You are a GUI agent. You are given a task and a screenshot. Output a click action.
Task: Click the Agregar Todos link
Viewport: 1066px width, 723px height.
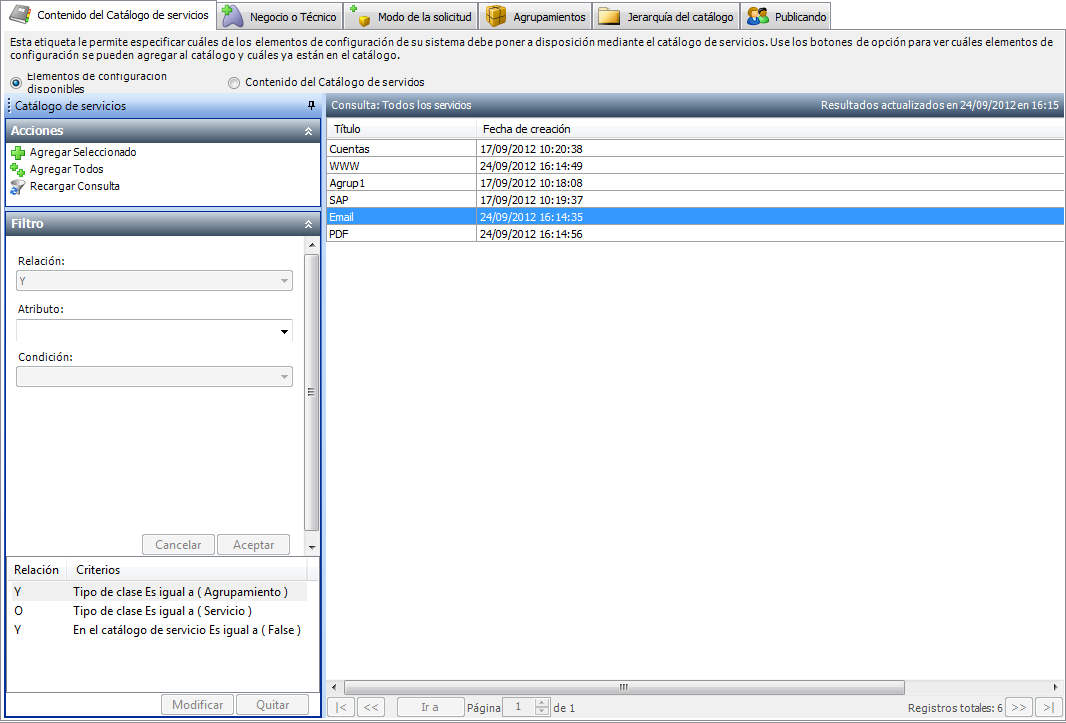coord(67,169)
